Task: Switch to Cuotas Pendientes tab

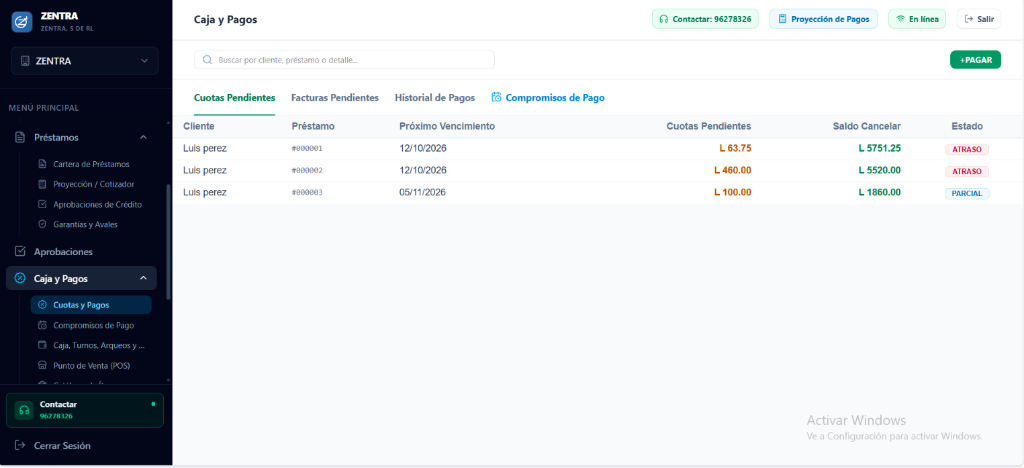Action: (234, 98)
